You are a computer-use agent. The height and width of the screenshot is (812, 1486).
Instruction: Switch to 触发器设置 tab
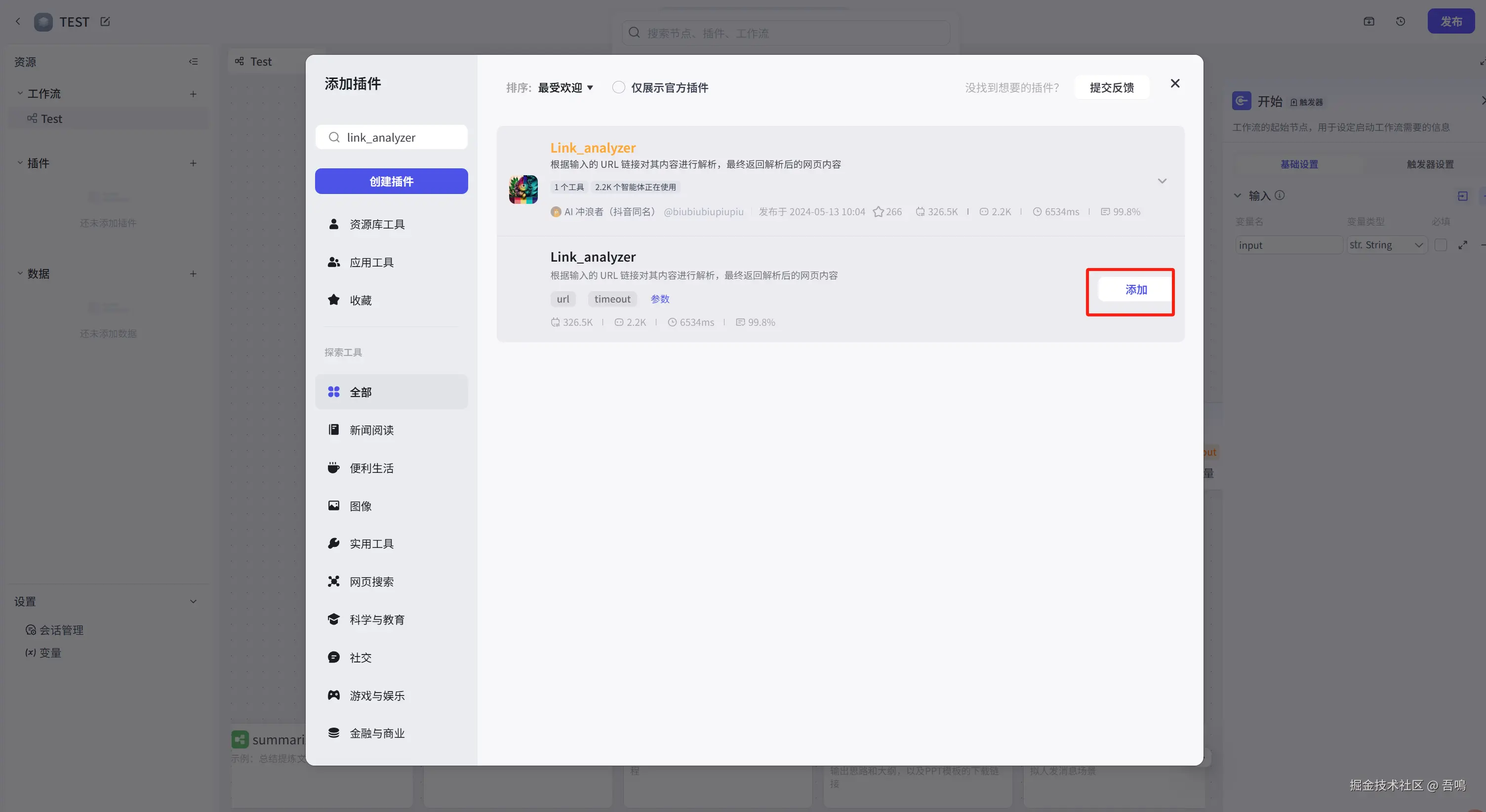[1430, 164]
